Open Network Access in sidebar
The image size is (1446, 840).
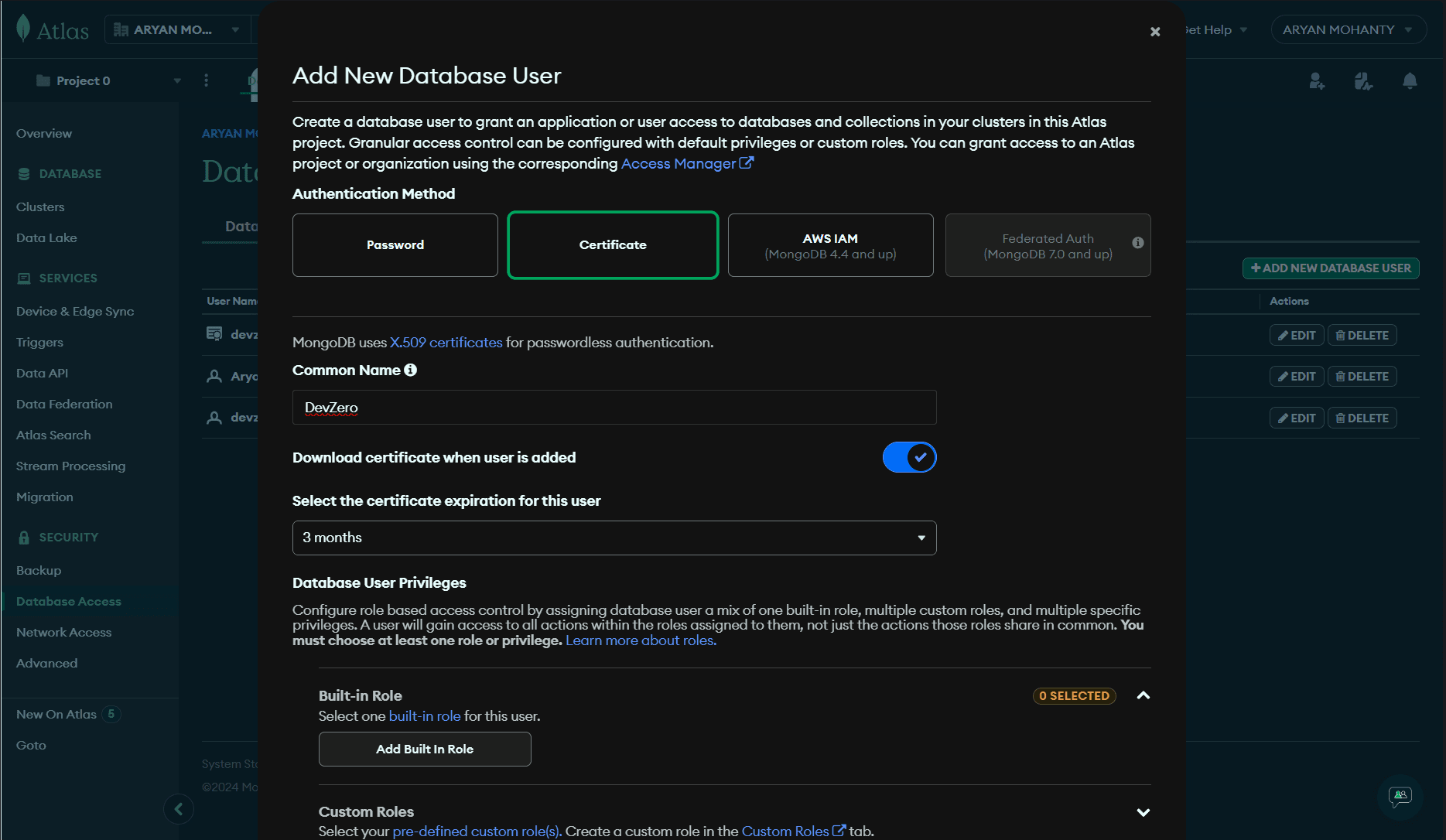(x=63, y=632)
